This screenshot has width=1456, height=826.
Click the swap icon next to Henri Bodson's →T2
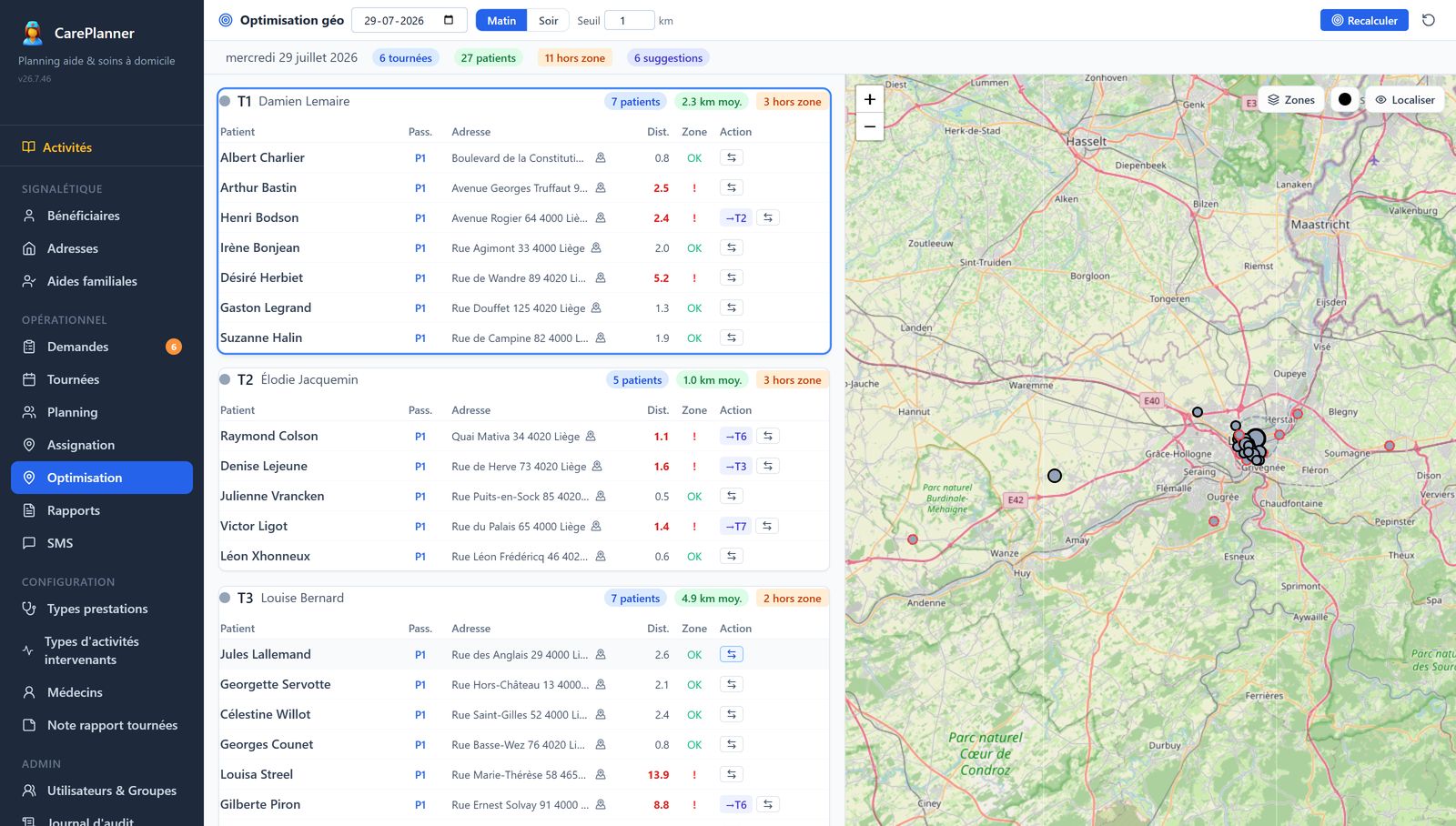768,217
